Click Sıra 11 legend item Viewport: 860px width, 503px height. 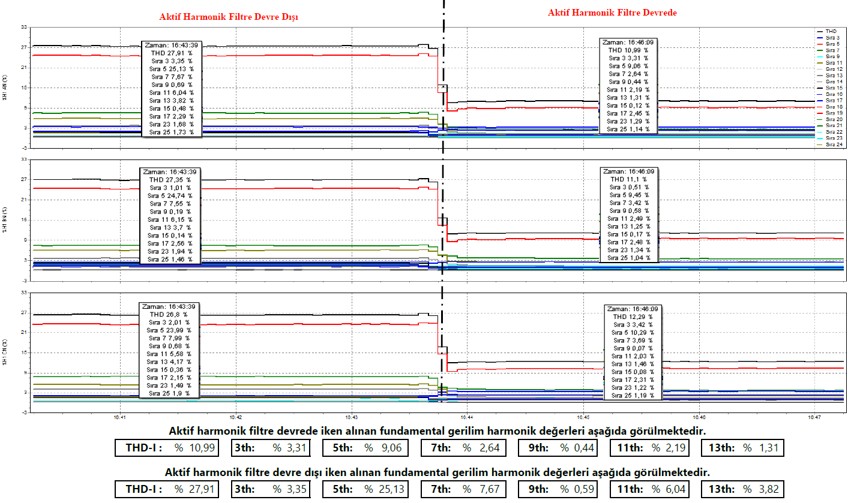coord(829,63)
